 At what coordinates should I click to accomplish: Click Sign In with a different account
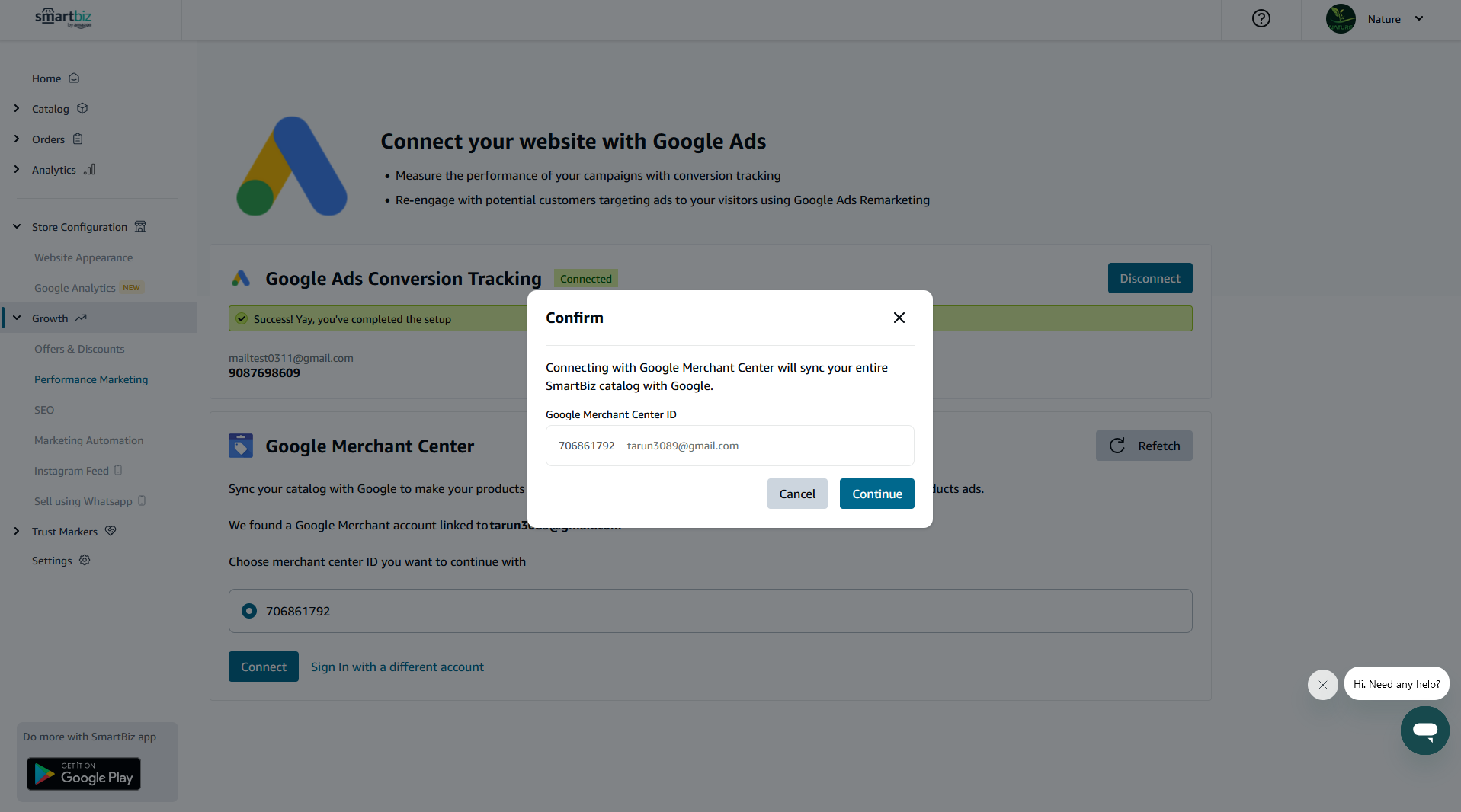(x=397, y=667)
